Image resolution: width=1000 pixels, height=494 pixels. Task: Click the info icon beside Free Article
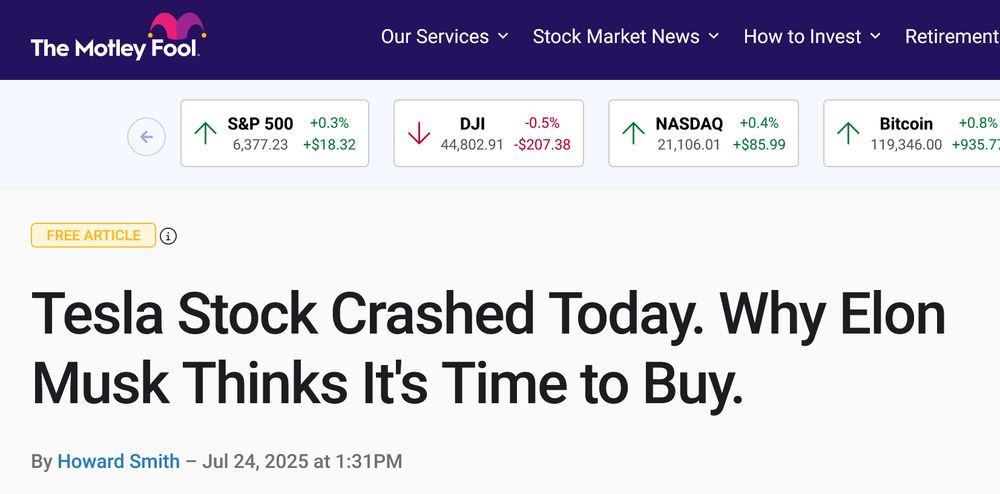click(168, 236)
